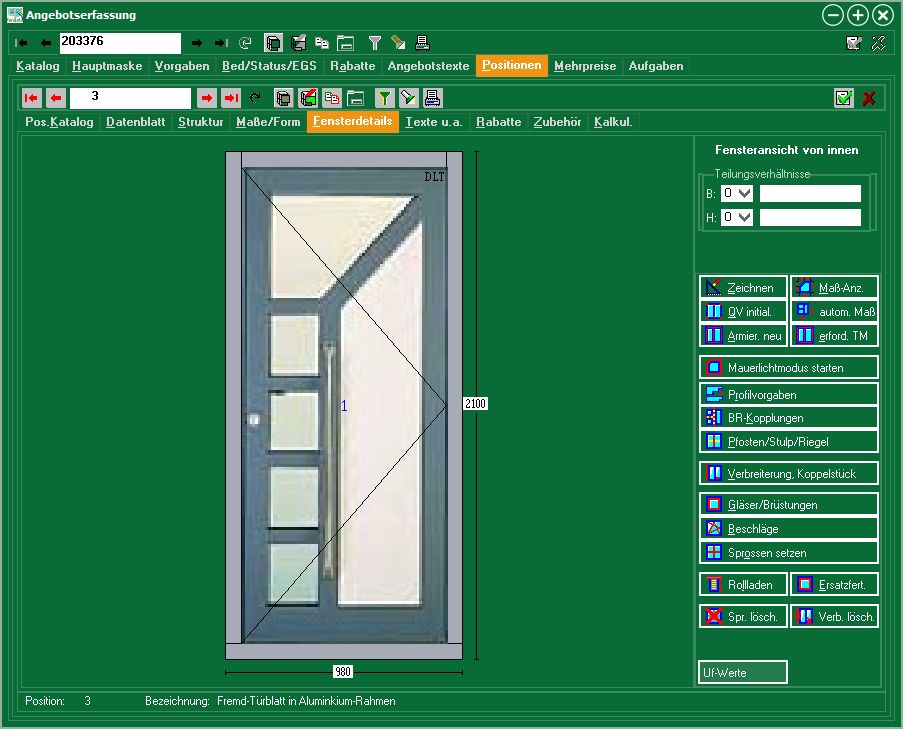Open Profilvorgaben
903x729 pixels.
click(789, 394)
